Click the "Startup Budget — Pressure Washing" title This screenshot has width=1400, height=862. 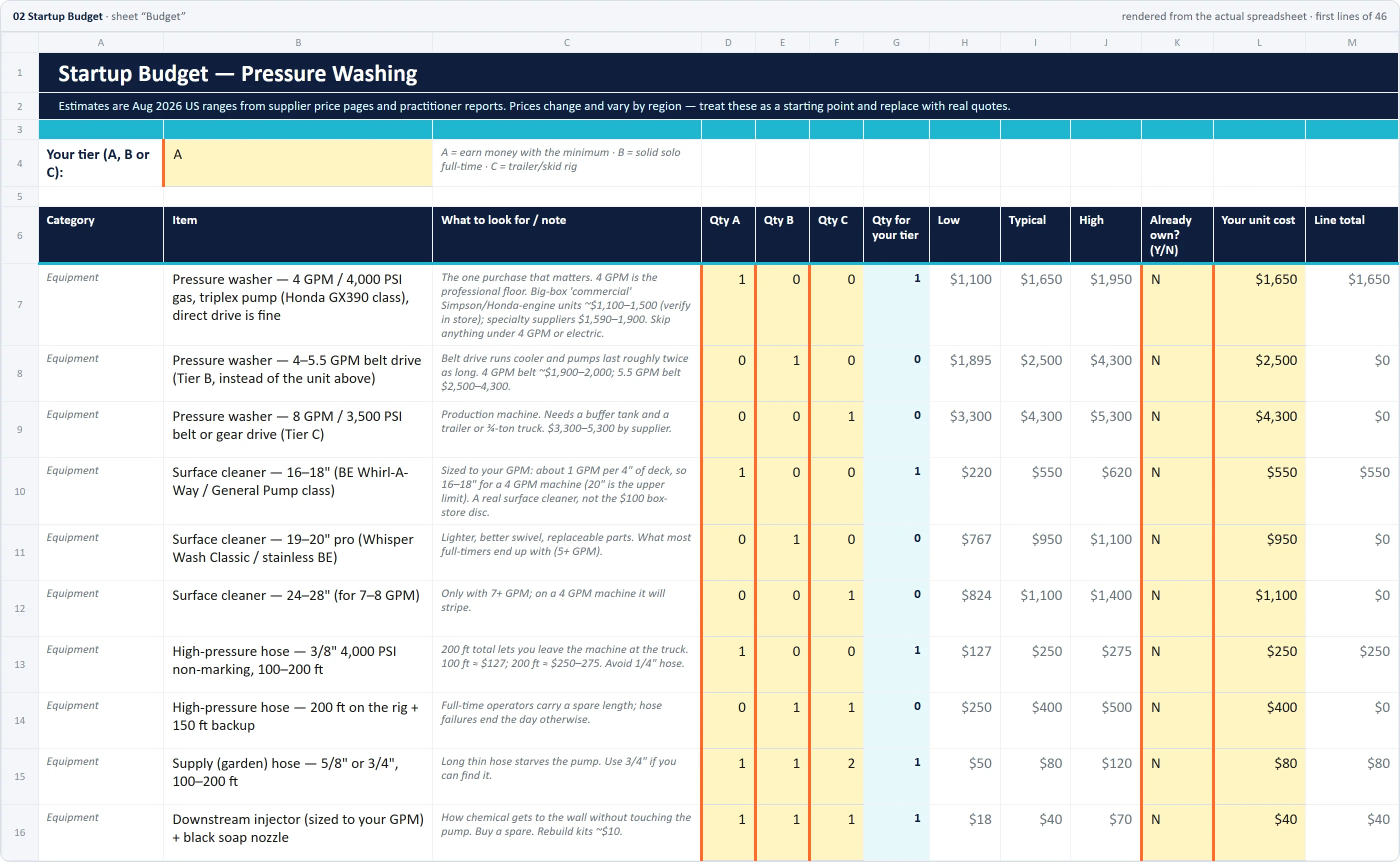click(237, 73)
